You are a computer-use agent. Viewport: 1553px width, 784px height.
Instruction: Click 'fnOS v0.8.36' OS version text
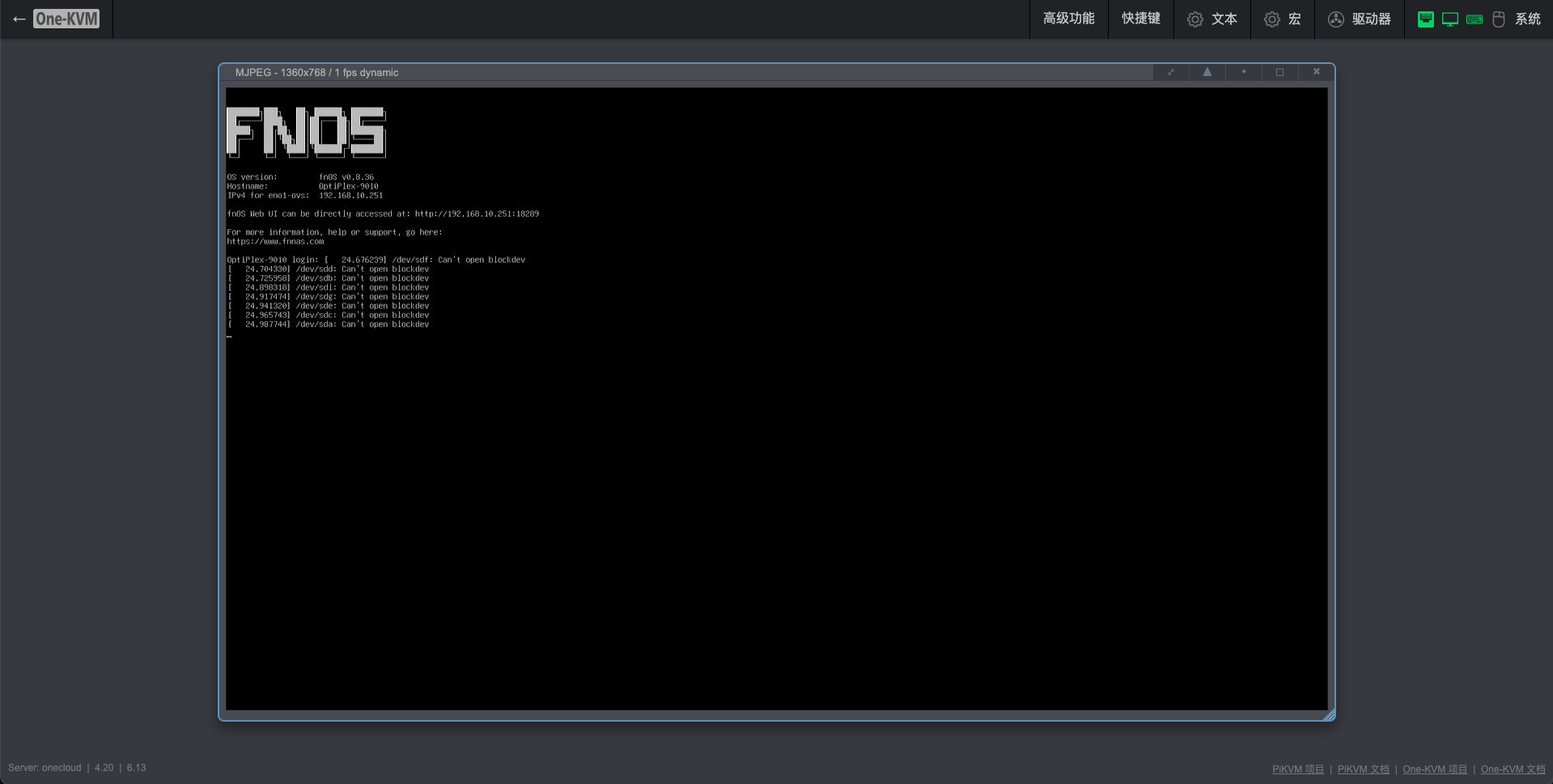point(346,177)
